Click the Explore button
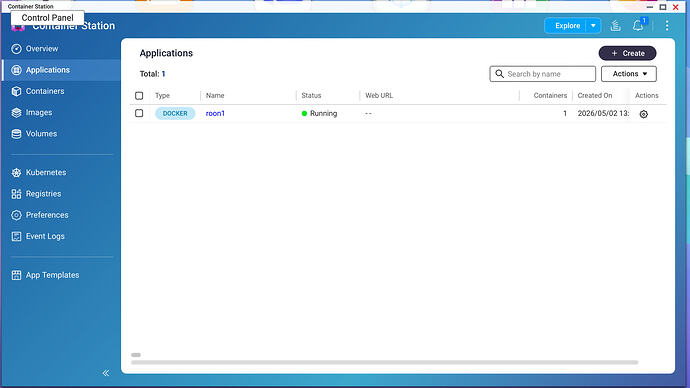 567,26
